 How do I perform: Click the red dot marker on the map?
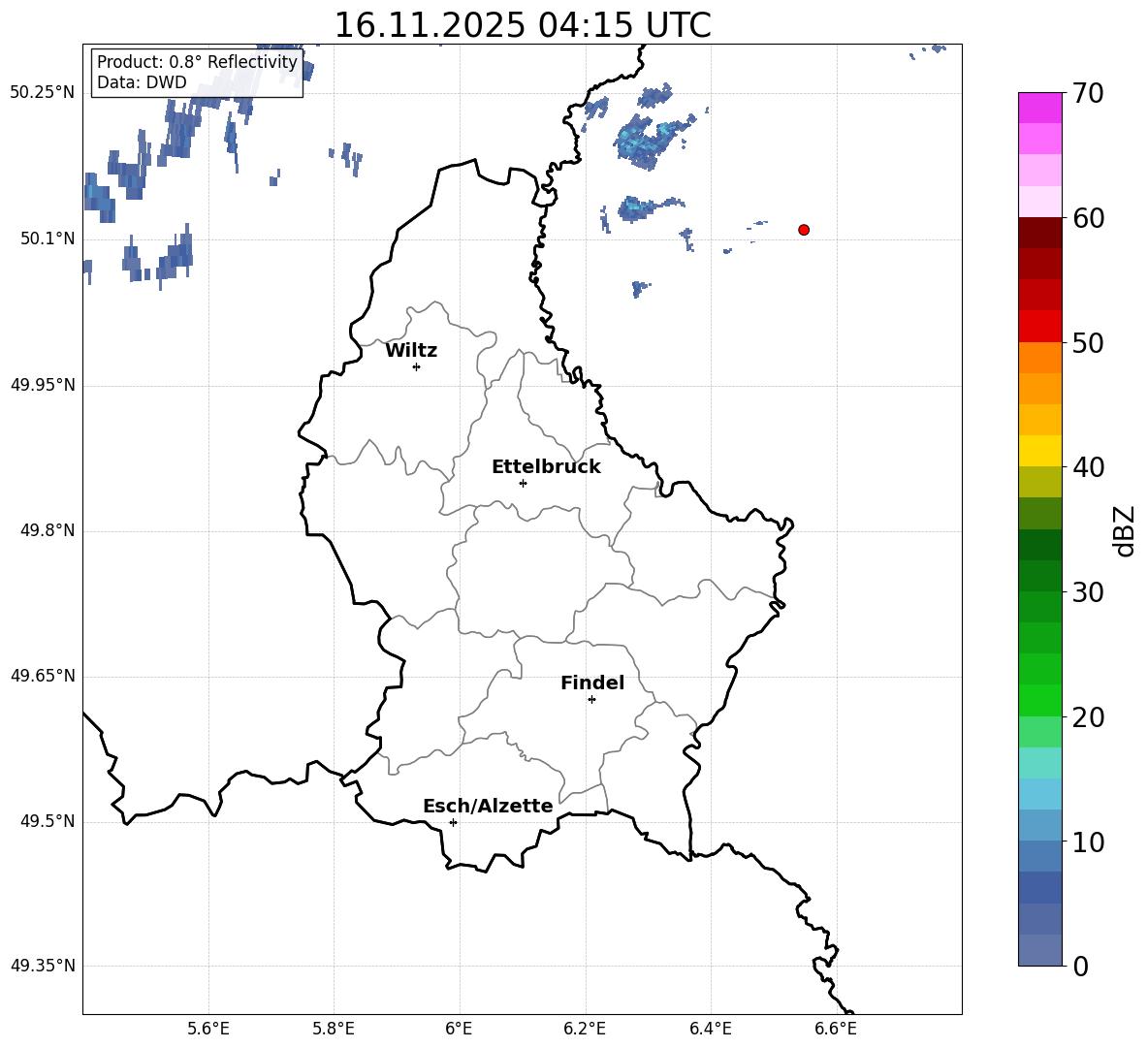(x=804, y=230)
